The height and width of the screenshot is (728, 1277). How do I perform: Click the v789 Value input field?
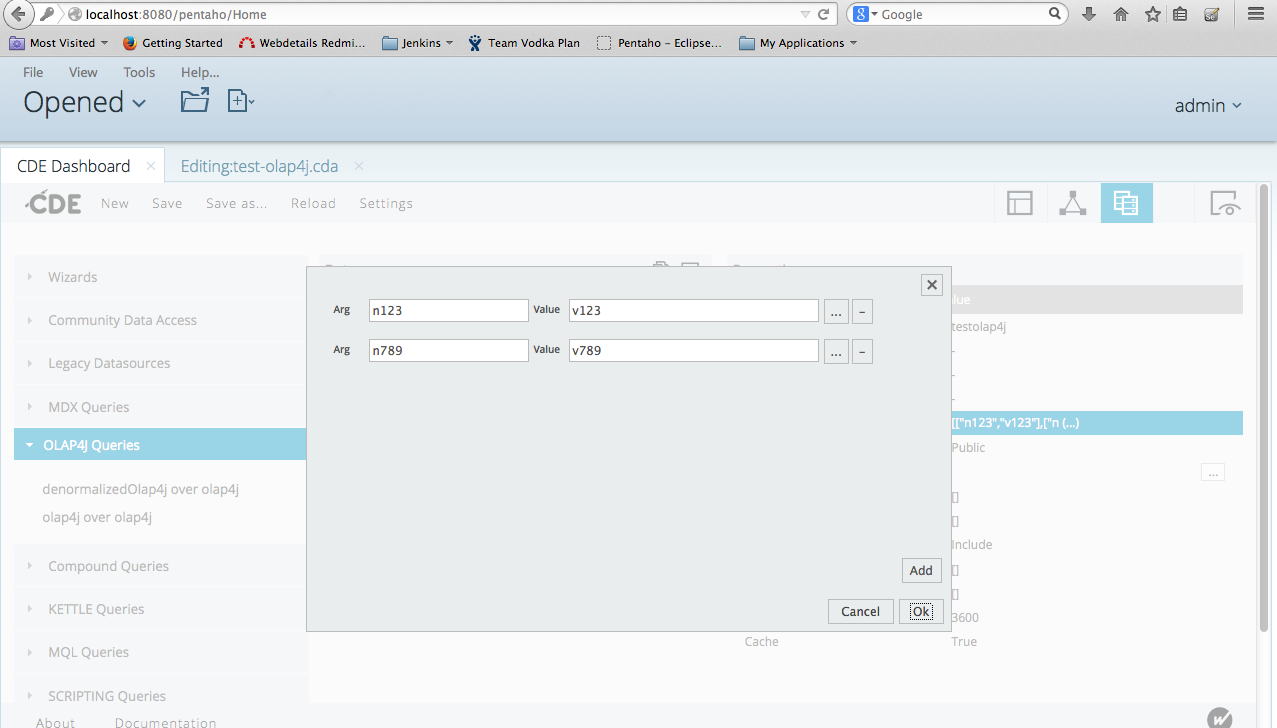click(x=694, y=351)
